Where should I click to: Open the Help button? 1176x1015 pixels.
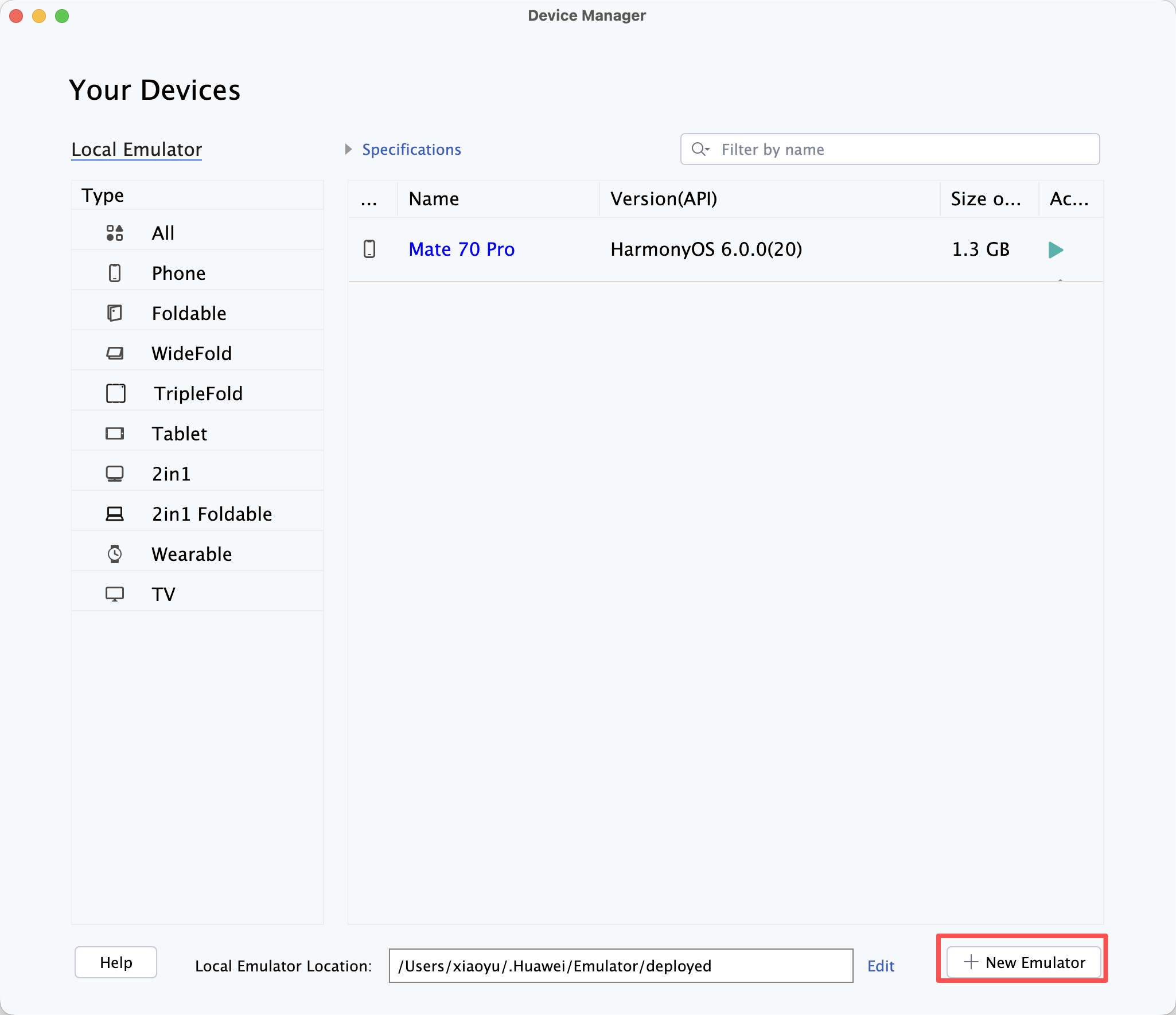click(116, 962)
